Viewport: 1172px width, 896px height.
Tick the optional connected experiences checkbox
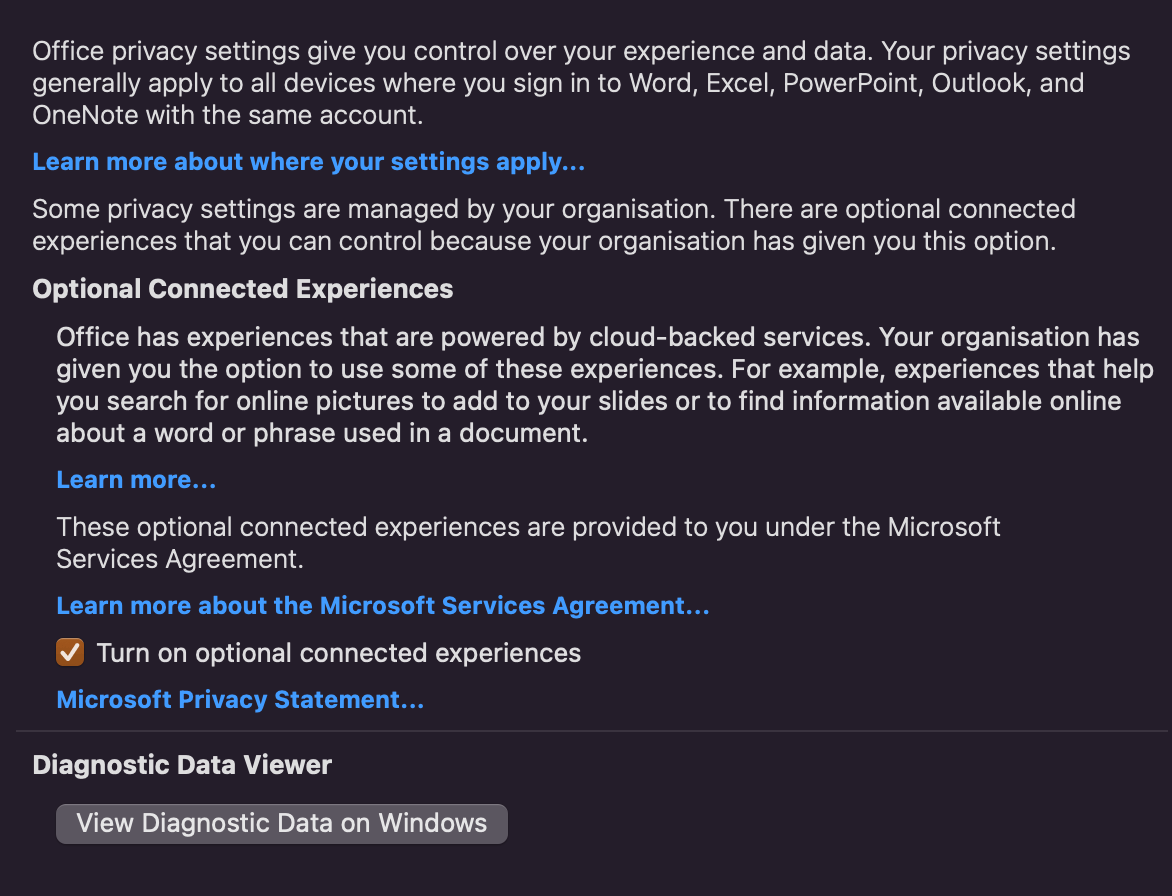[x=70, y=653]
